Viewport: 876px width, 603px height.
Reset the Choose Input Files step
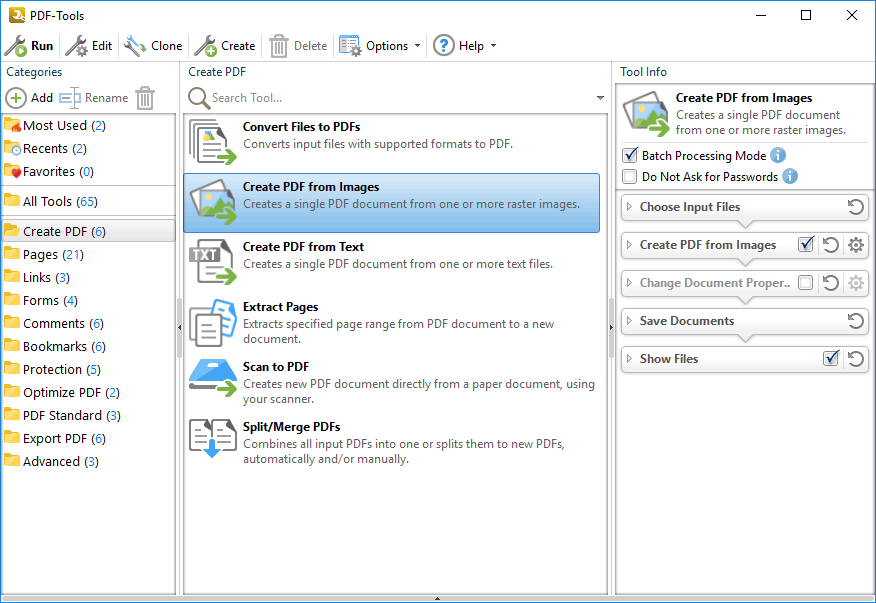(855, 207)
